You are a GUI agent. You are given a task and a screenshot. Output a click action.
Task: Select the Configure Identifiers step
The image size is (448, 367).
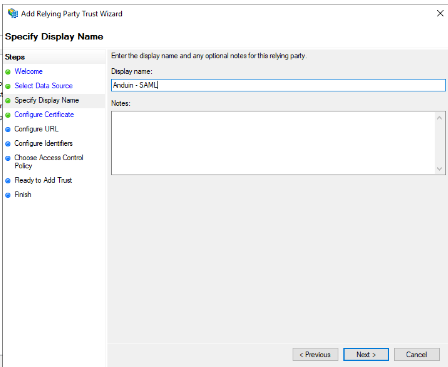[x=43, y=143]
